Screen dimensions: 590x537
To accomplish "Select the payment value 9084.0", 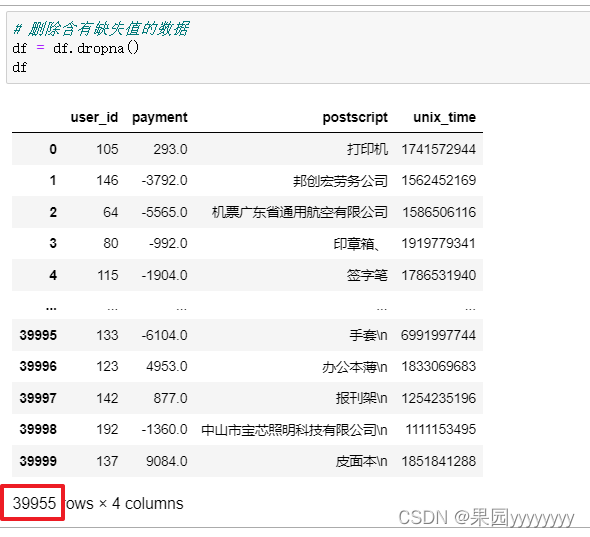I will [167, 462].
